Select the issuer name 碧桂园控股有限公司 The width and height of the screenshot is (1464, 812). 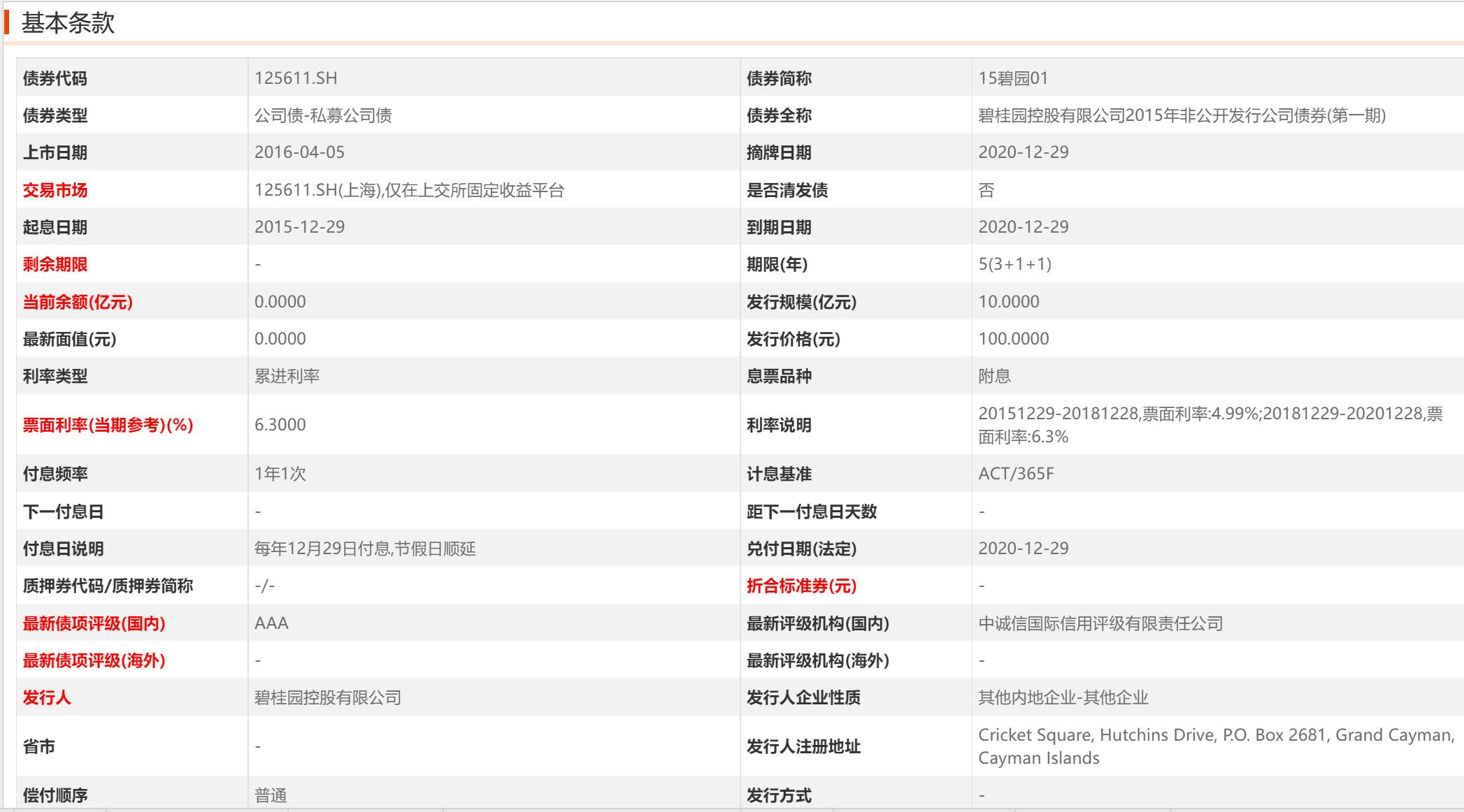coord(328,697)
